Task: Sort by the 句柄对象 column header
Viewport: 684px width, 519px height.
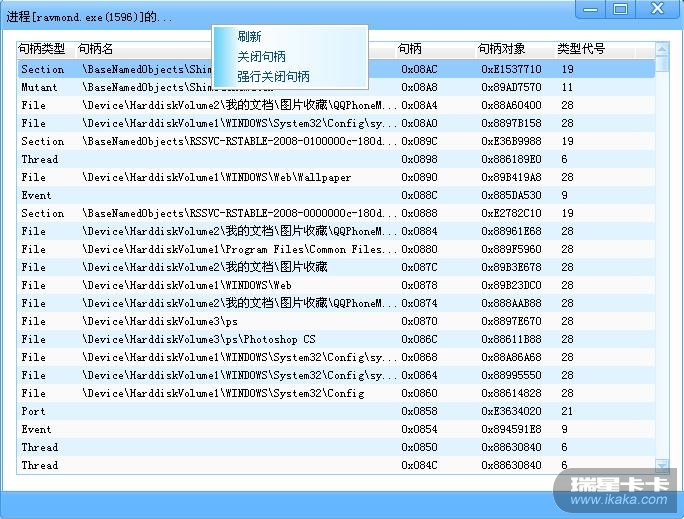Action: [x=515, y=49]
